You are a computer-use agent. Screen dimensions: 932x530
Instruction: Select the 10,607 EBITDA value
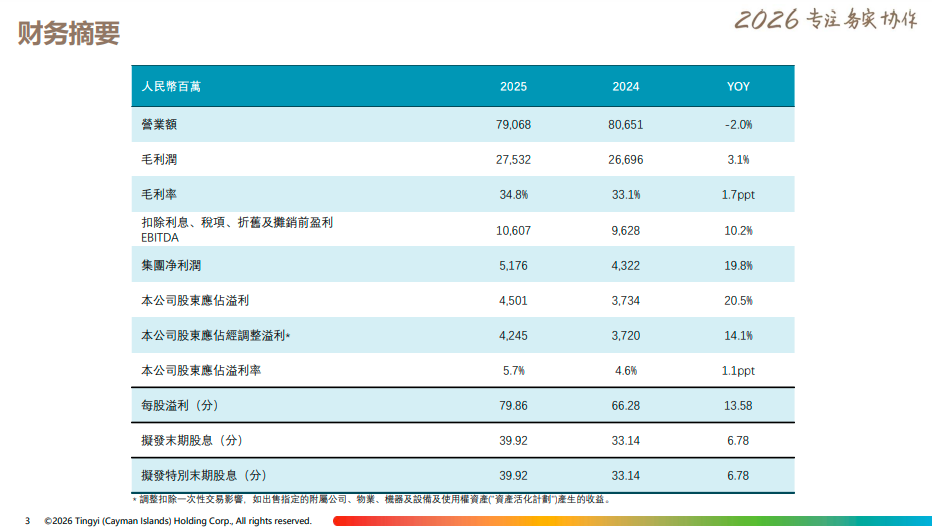tap(513, 230)
